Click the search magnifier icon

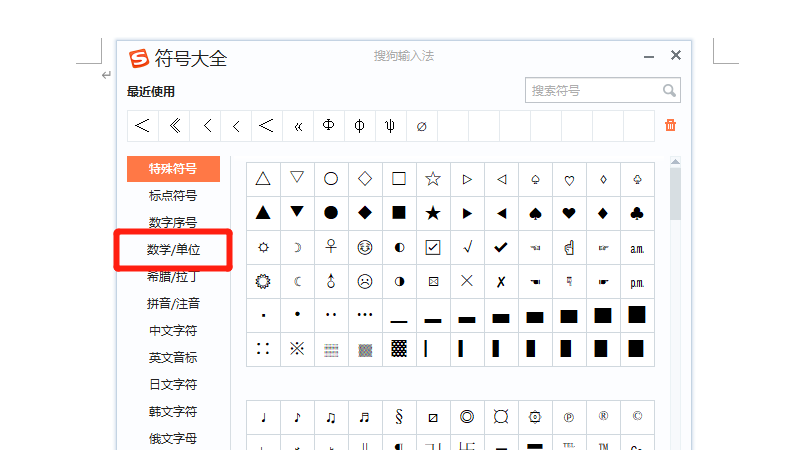pos(670,91)
